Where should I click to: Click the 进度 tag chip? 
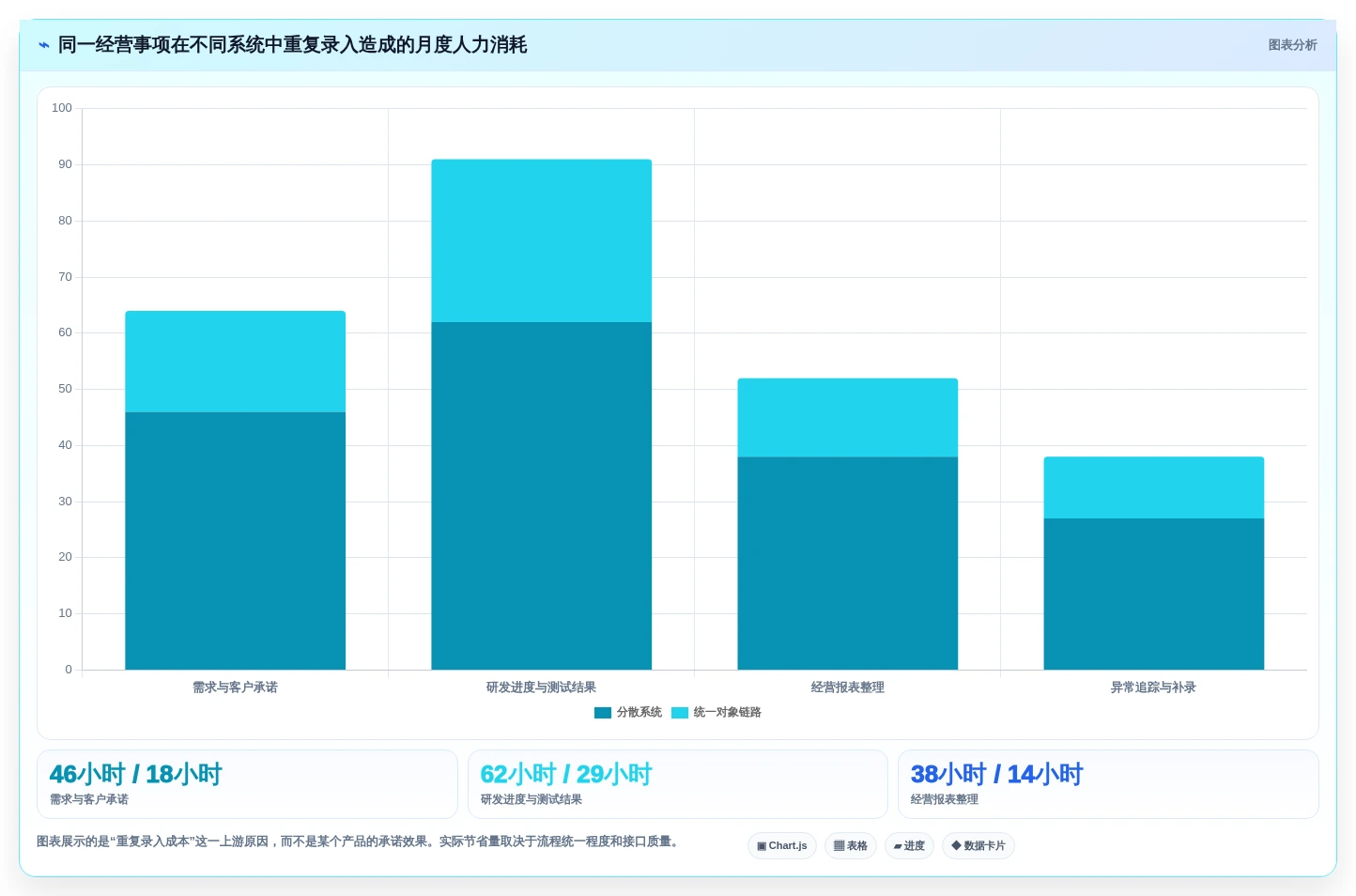coord(909,845)
